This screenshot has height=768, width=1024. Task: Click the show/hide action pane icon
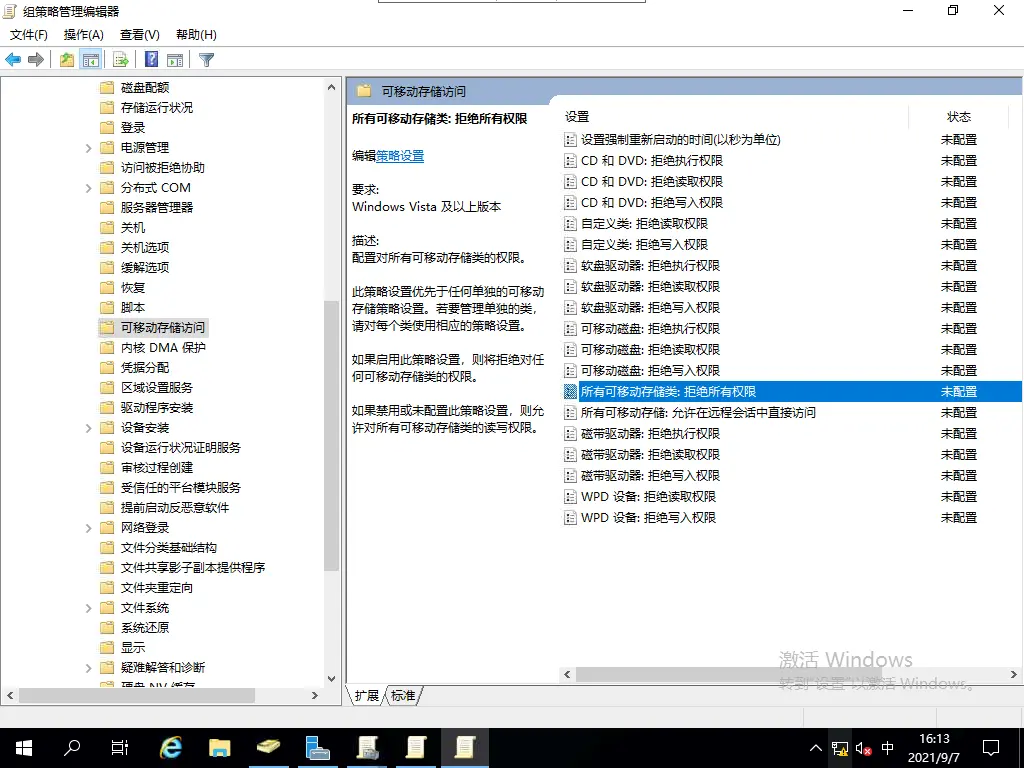pos(176,59)
